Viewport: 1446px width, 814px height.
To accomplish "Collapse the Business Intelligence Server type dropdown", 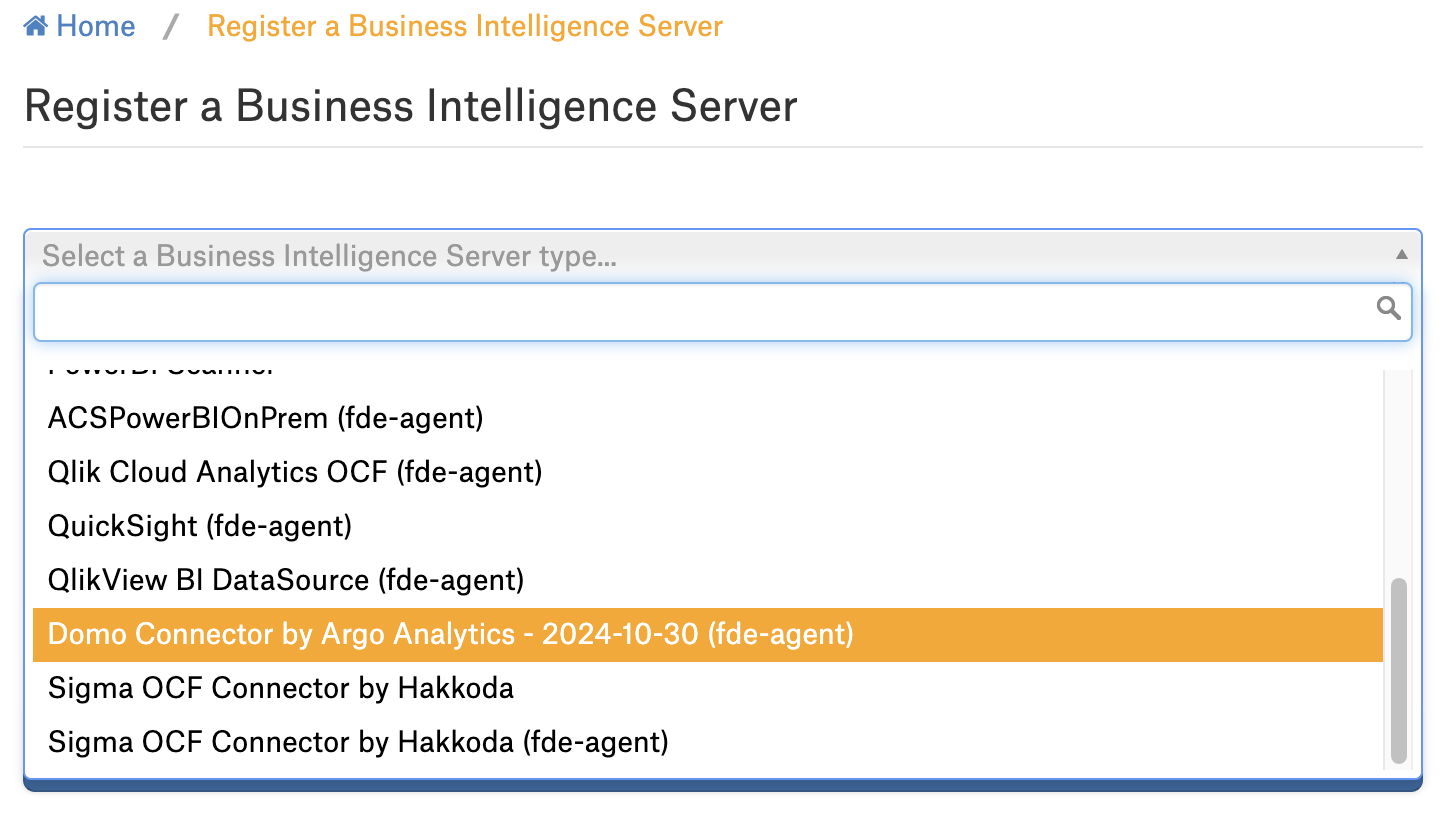I will coord(722,256).
